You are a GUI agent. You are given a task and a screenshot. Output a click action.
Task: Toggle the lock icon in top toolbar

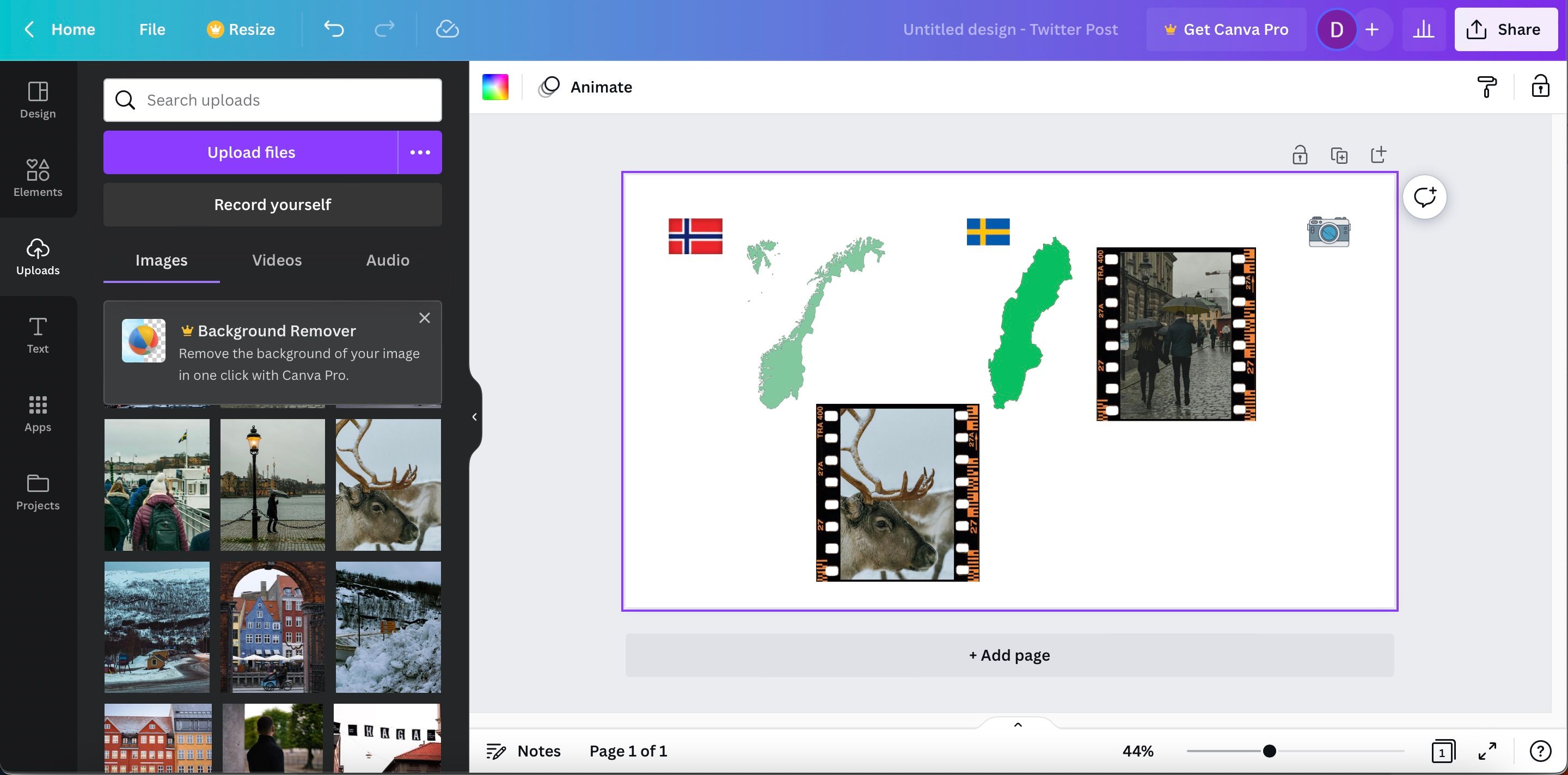pyautogui.click(x=1540, y=87)
